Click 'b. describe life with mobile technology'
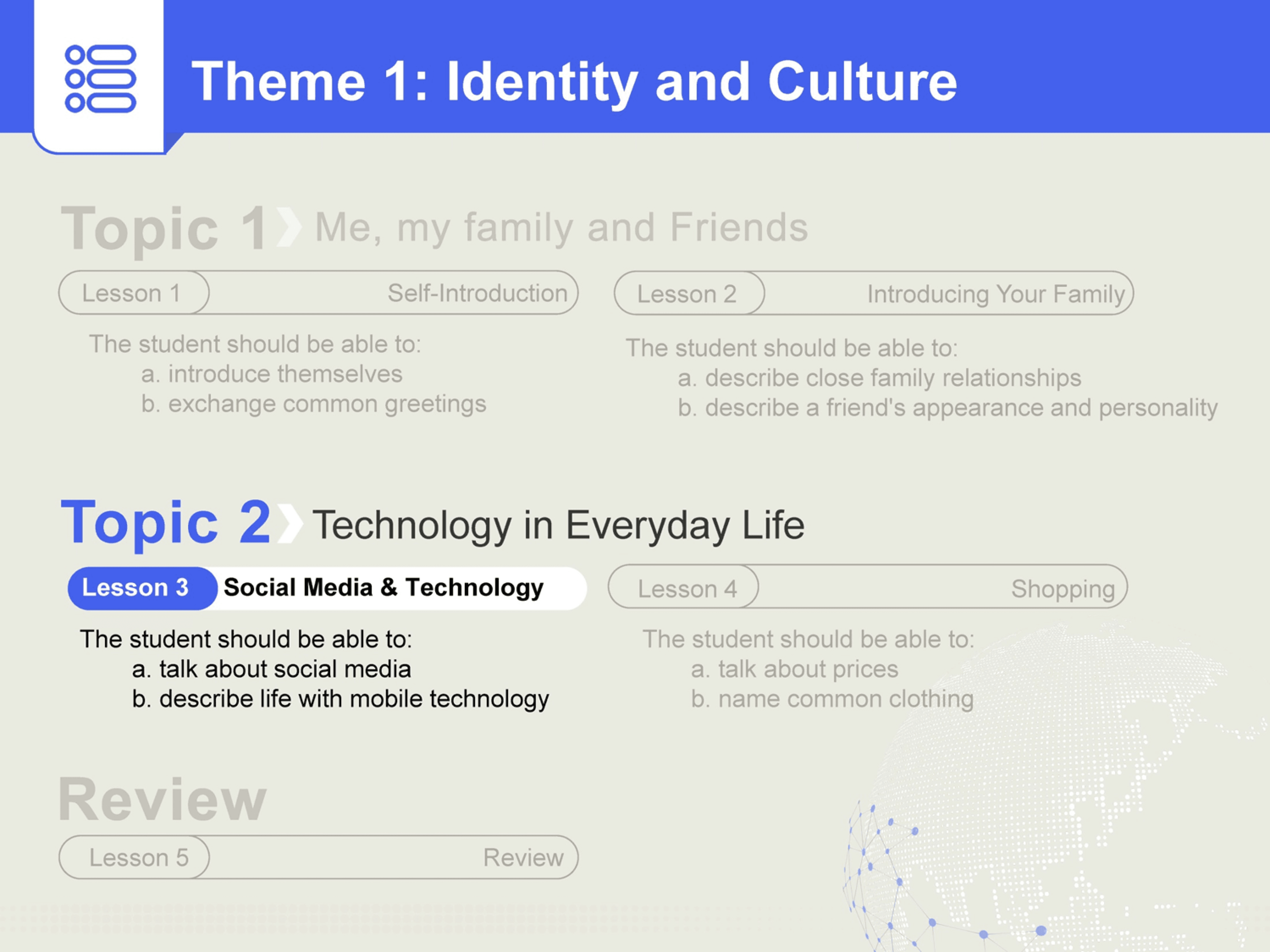 click(x=340, y=700)
